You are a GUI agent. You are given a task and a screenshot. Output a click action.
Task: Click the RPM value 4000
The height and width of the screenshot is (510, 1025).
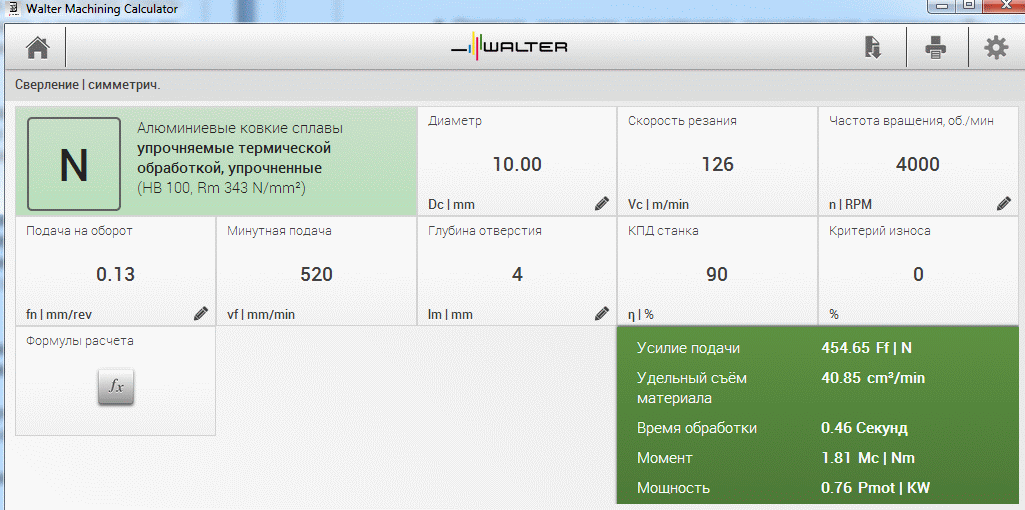(x=918, y=164)
